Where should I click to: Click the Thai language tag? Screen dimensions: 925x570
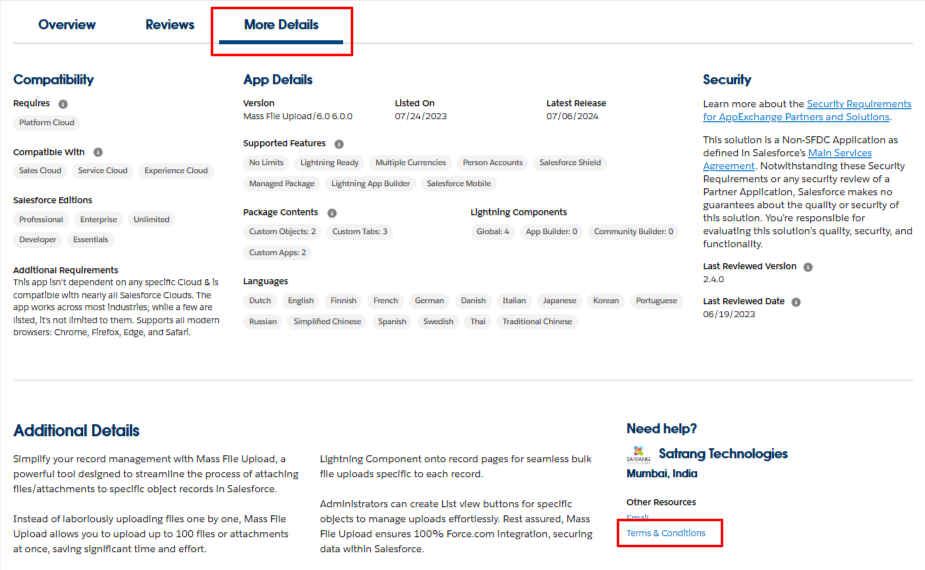[478, 322]
